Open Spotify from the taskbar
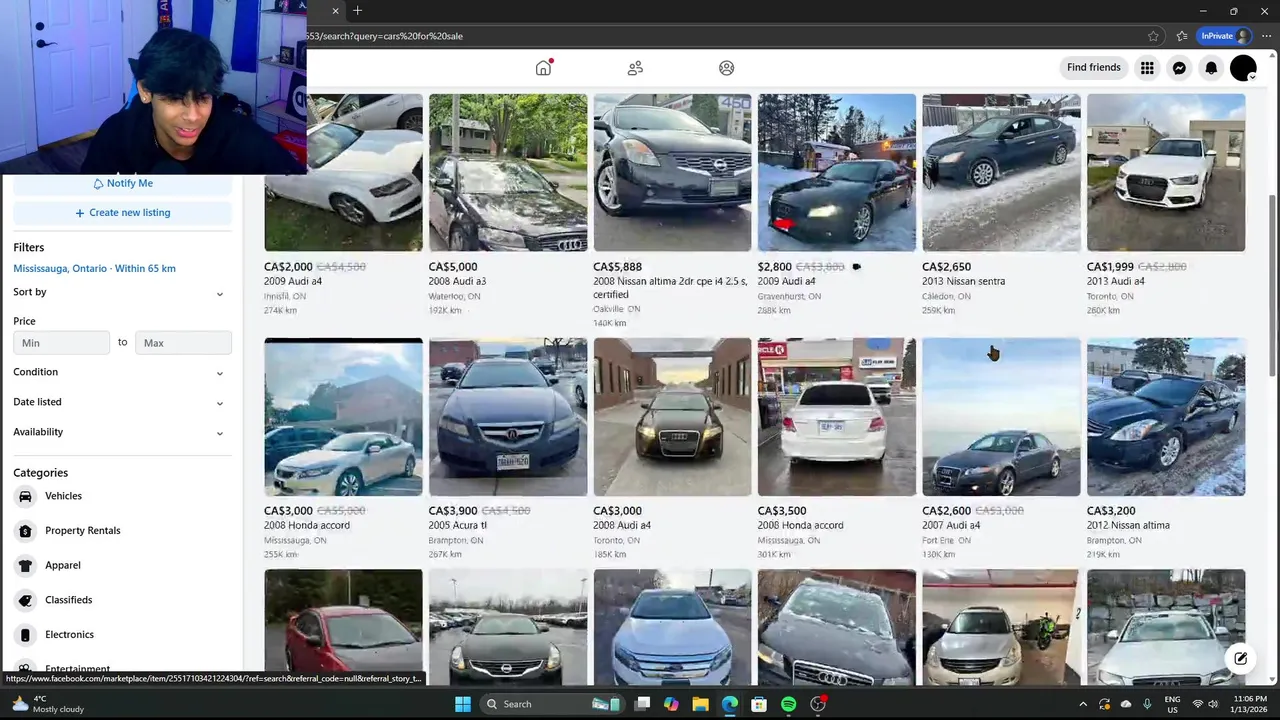 [x=788, y=704]
